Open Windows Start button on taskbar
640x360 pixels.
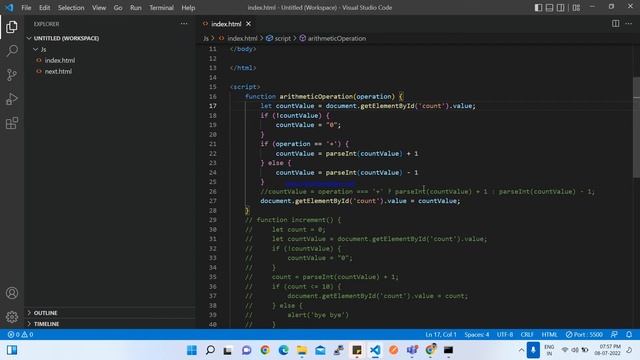191,350
